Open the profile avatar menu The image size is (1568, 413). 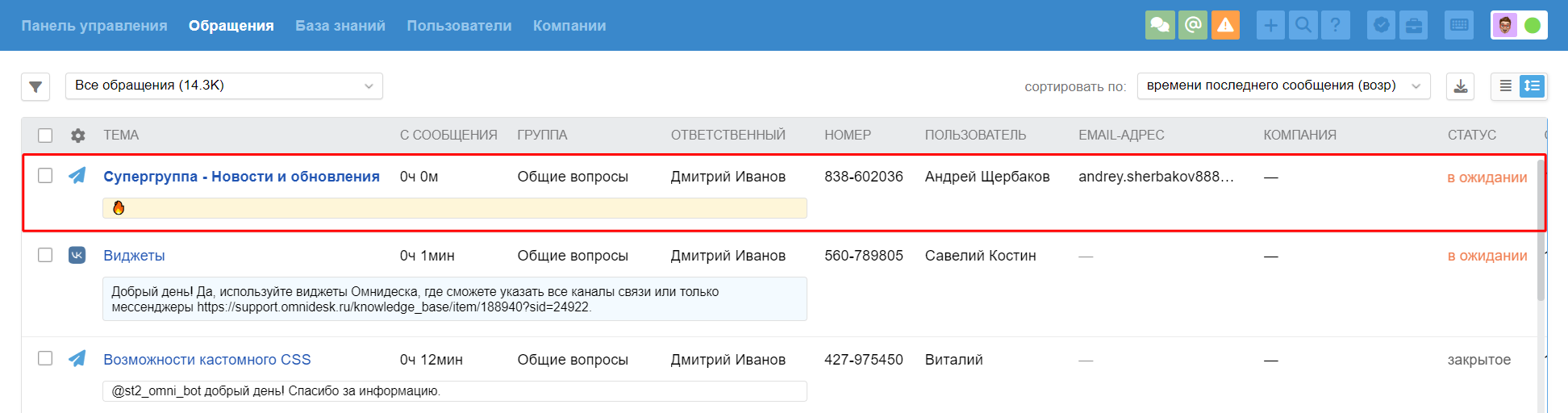[1505, 25]
